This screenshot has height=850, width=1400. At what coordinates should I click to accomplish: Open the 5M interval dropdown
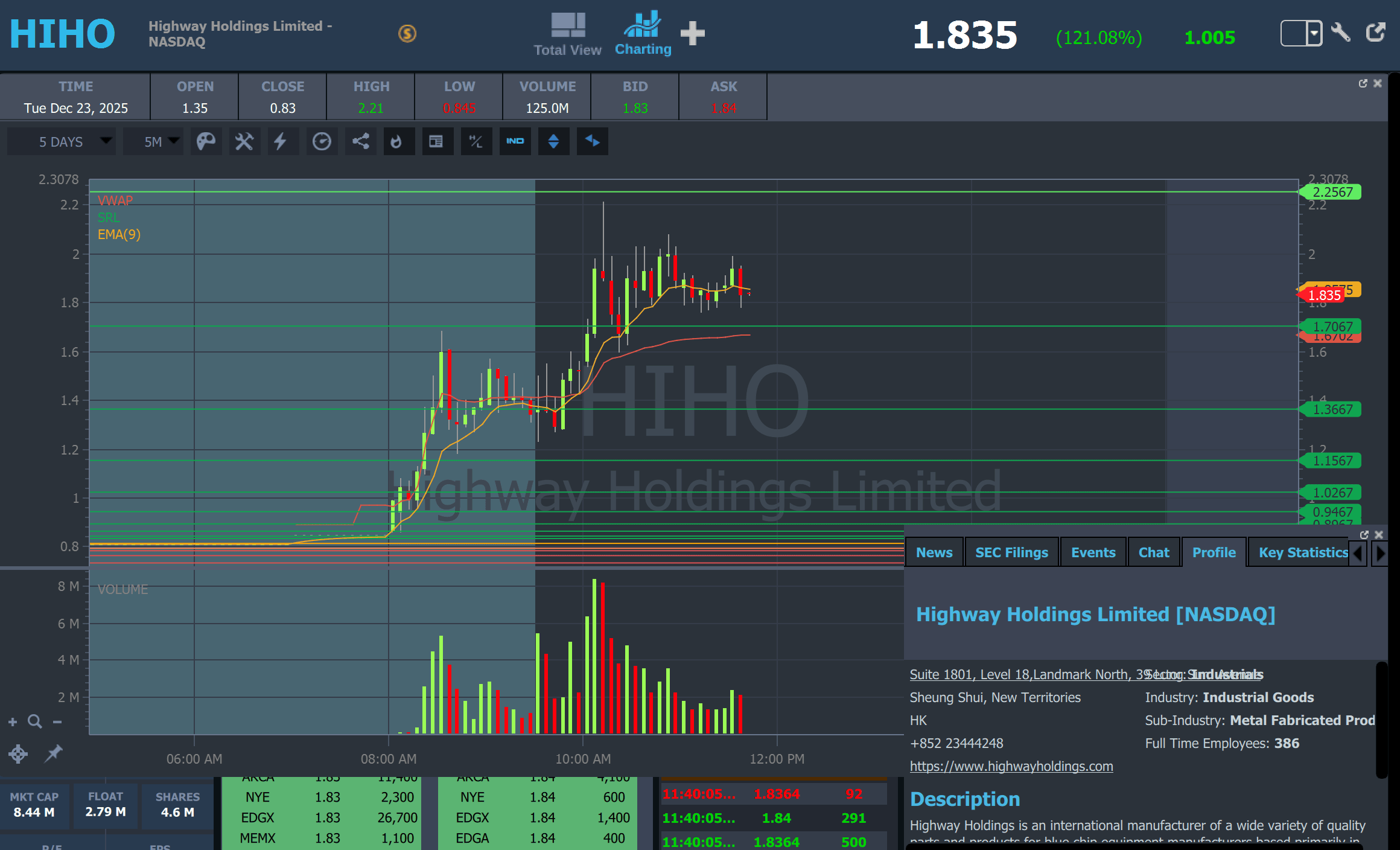[x=154, y=142]
